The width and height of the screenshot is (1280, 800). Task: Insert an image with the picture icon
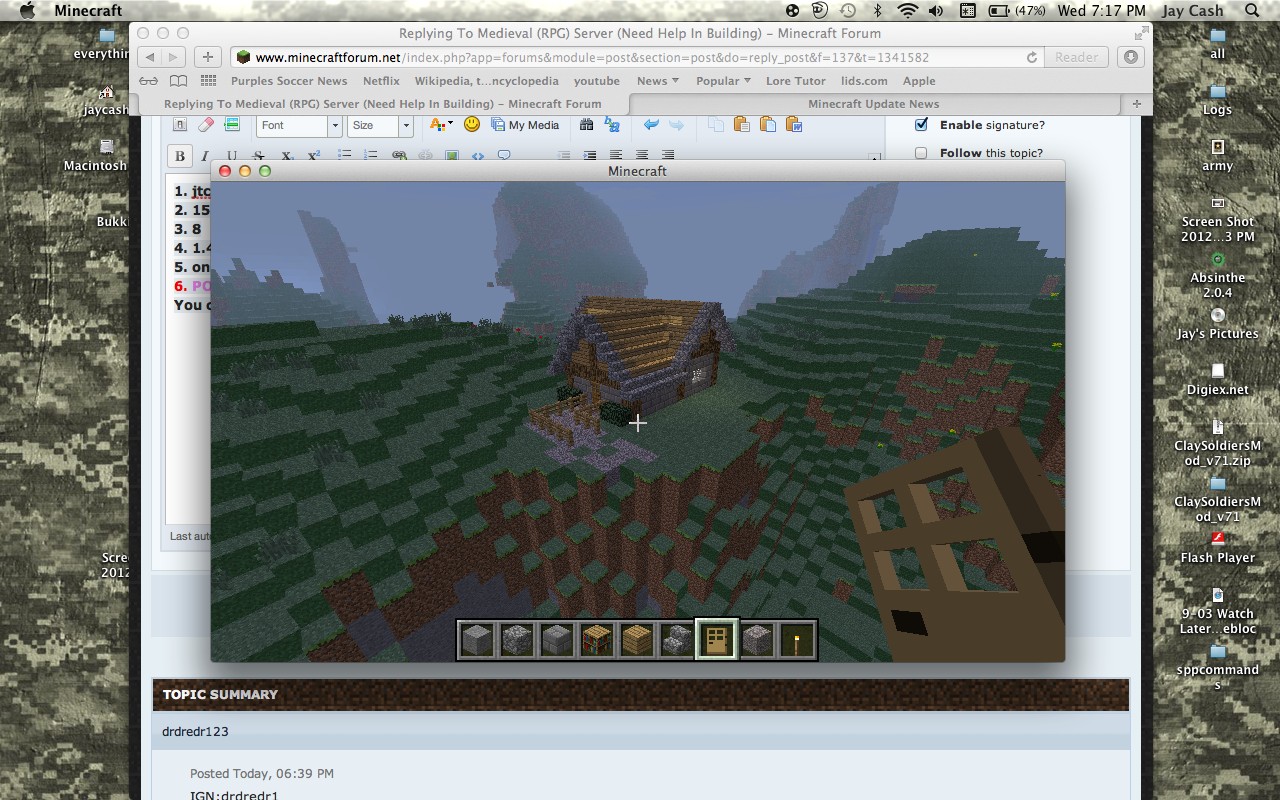pyautogui.click(x=452, y=155)
